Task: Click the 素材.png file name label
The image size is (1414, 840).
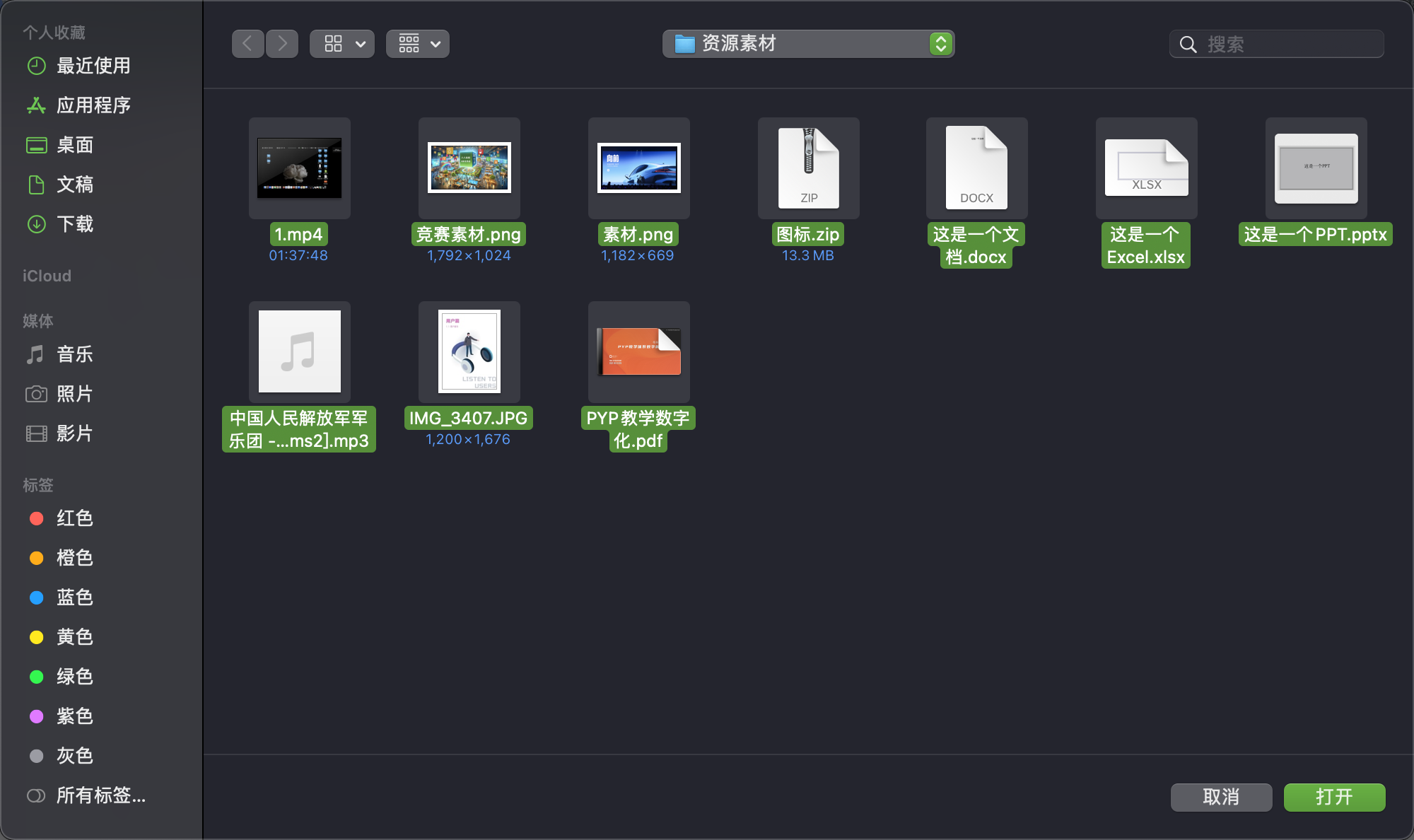Action: pyautogui.click(x=638, y=234)
